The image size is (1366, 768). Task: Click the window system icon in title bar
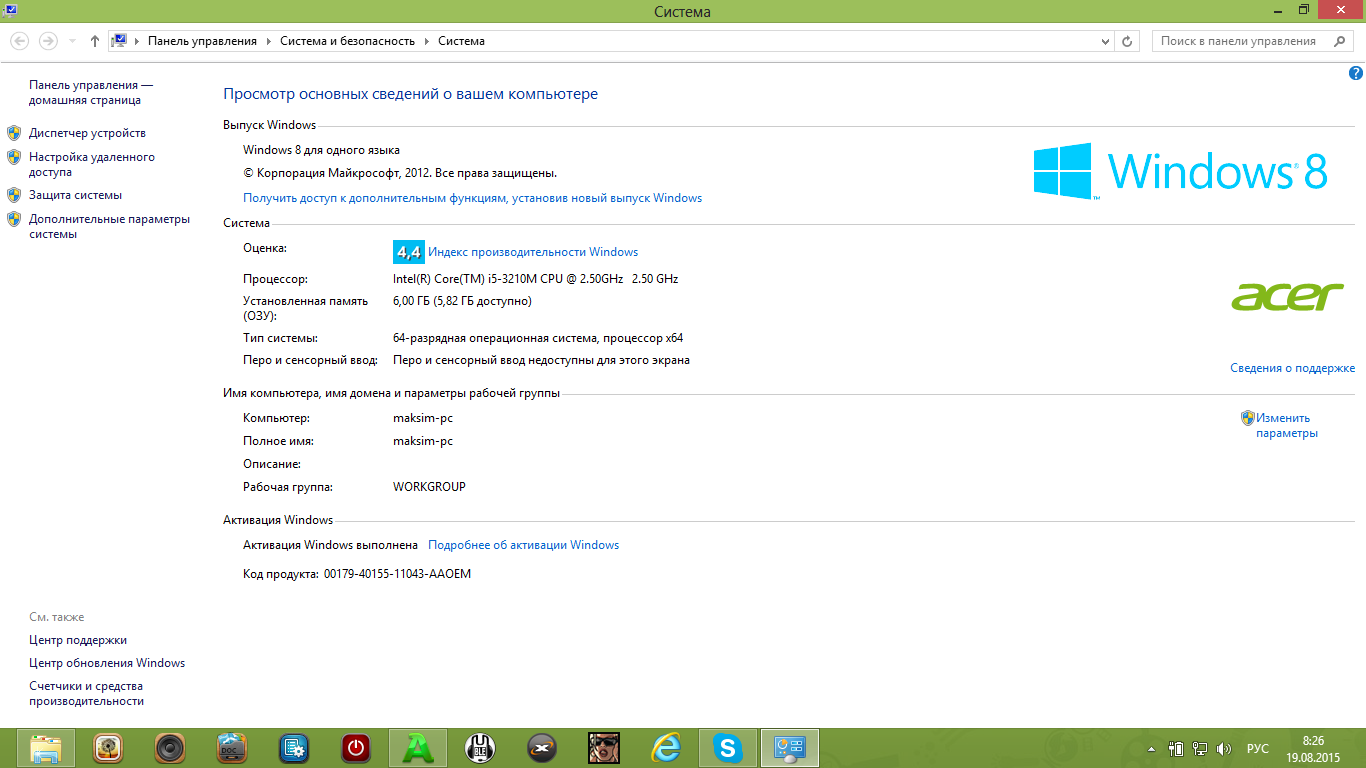pos(10,9)
